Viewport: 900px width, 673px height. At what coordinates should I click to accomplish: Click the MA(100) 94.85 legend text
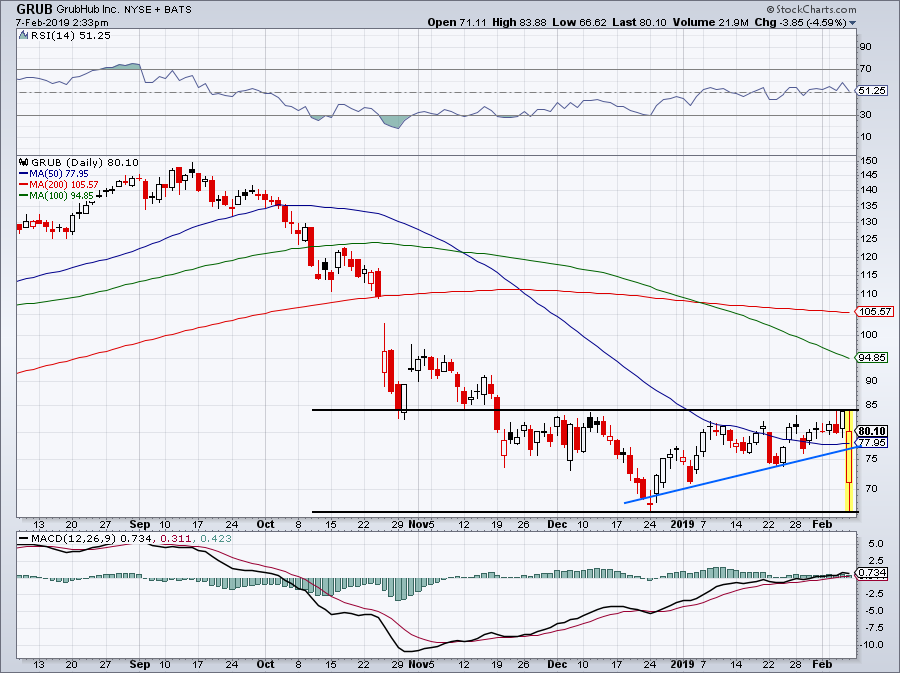click(61, 196)
